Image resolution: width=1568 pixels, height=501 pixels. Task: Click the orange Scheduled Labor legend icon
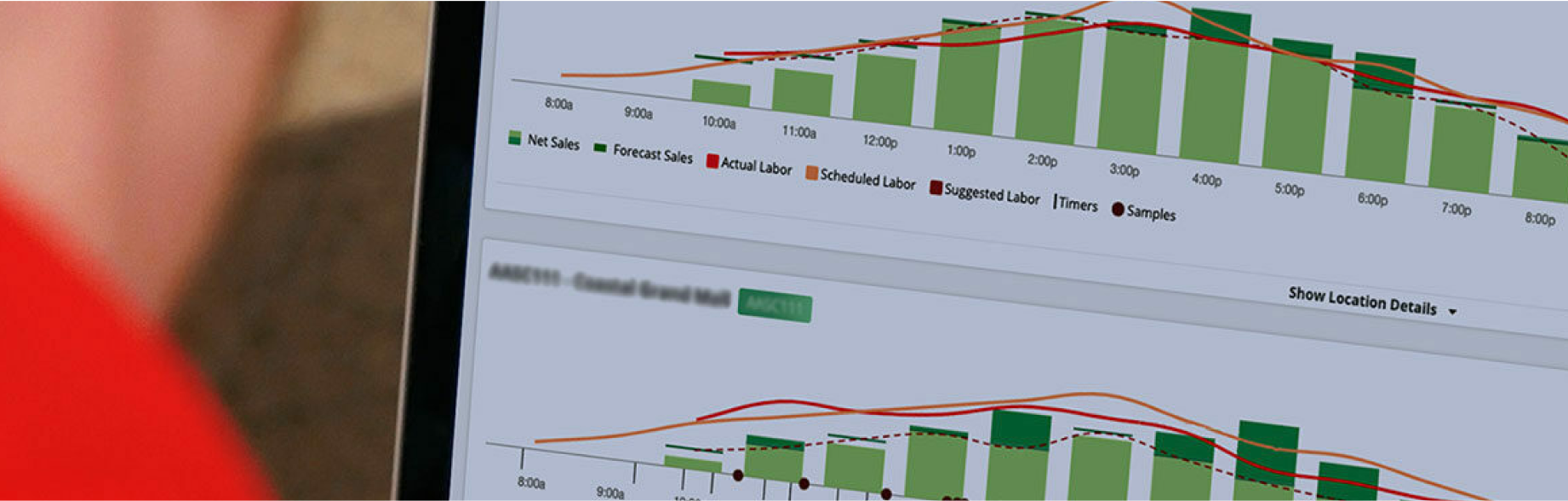[x=811, y=173]
